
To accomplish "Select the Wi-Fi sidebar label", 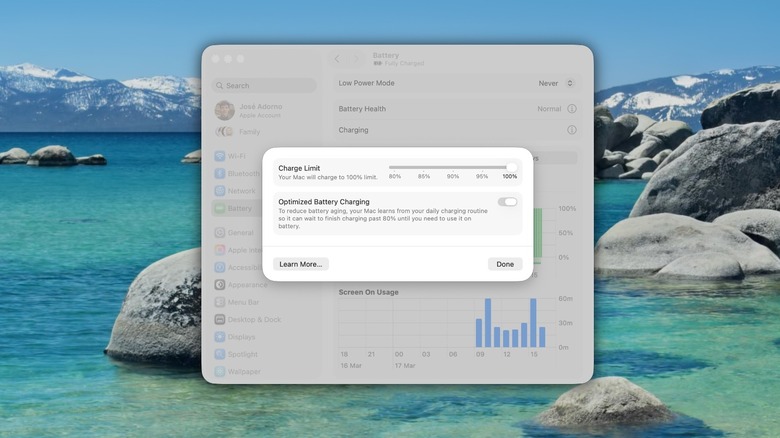I will (x=237, y=156).
